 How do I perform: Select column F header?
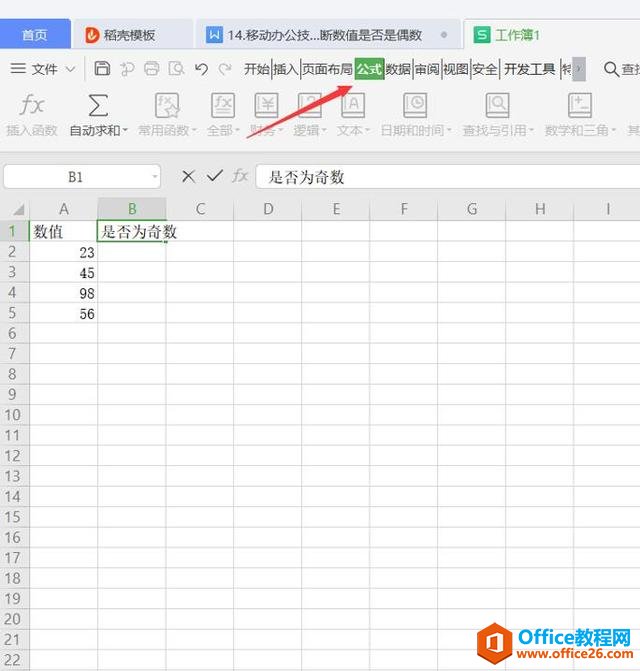coord(403,209)
